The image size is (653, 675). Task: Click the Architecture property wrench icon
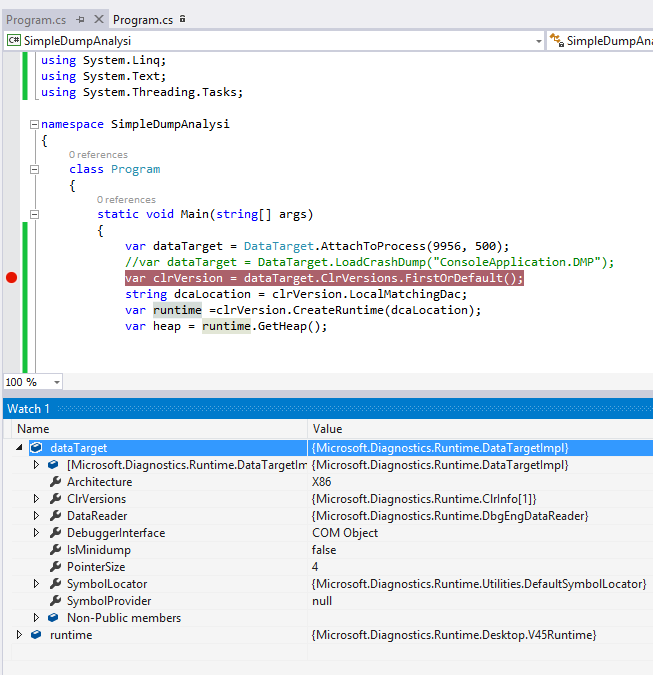[x=55, y=481]
